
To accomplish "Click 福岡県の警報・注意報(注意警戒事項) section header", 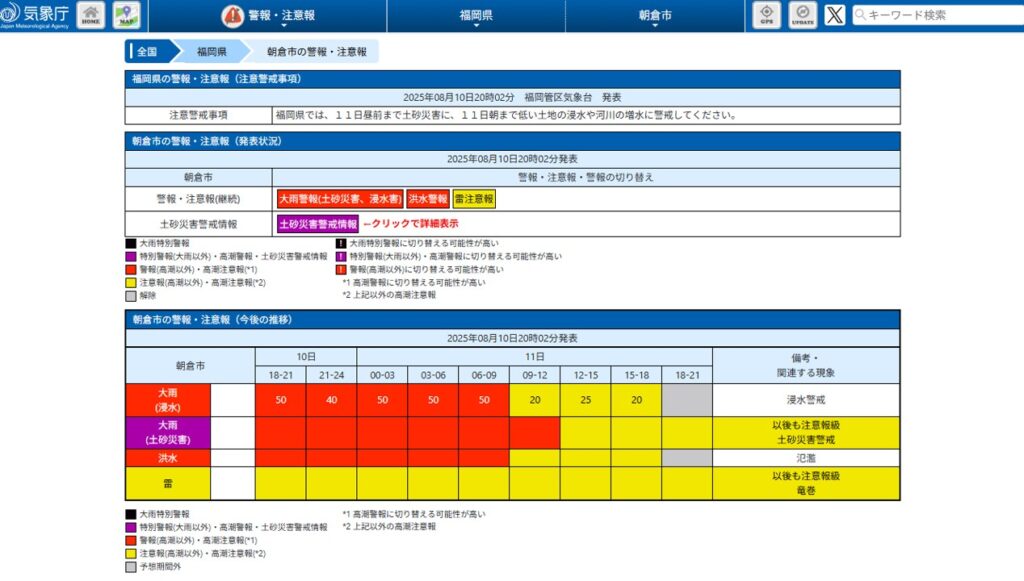I will tap(513, 79).
